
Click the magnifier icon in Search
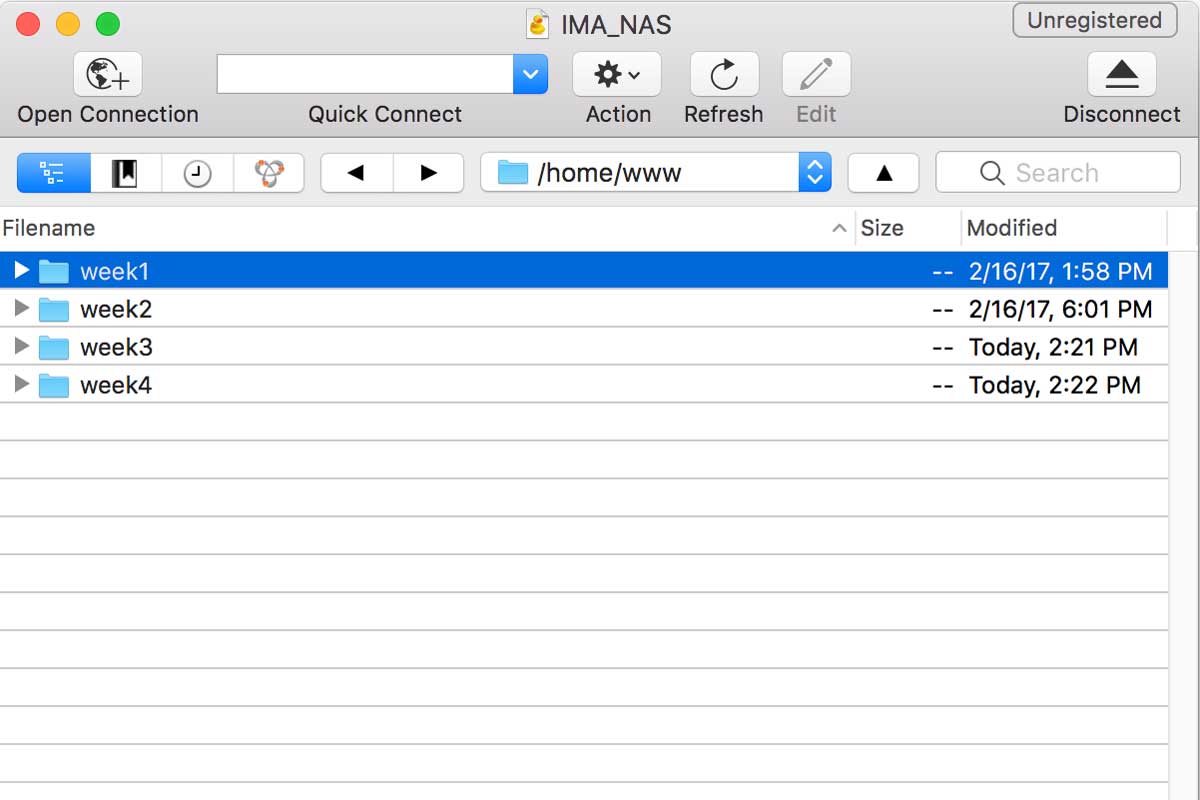pyautogui.click(x=992, y=174)
